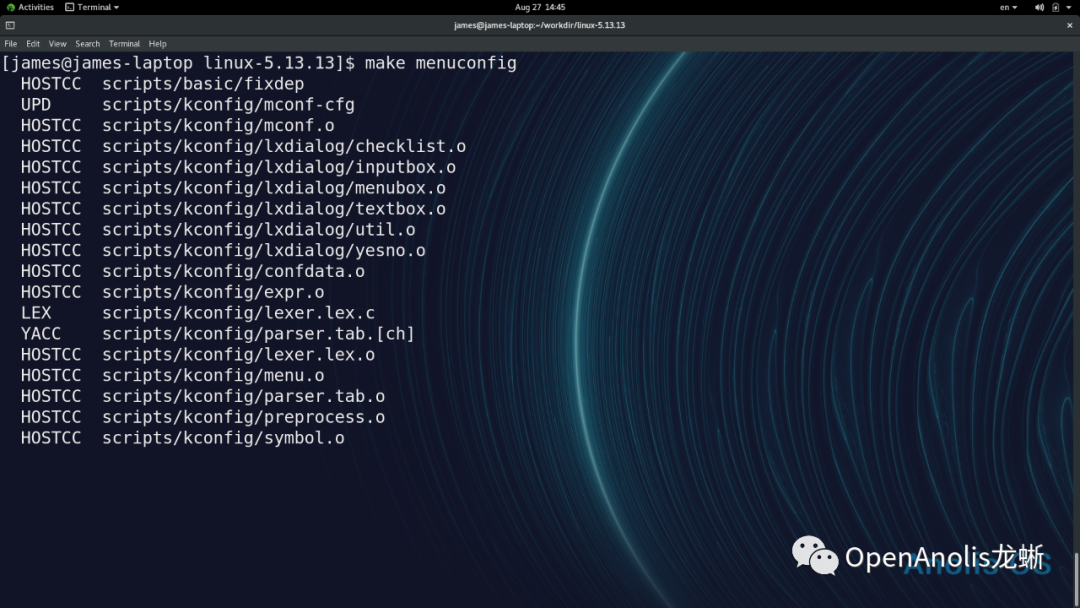The width and height of the screenshot is (1080, 608).
Task: Click the window title james@james-laptop path
Action: (539, 25)
